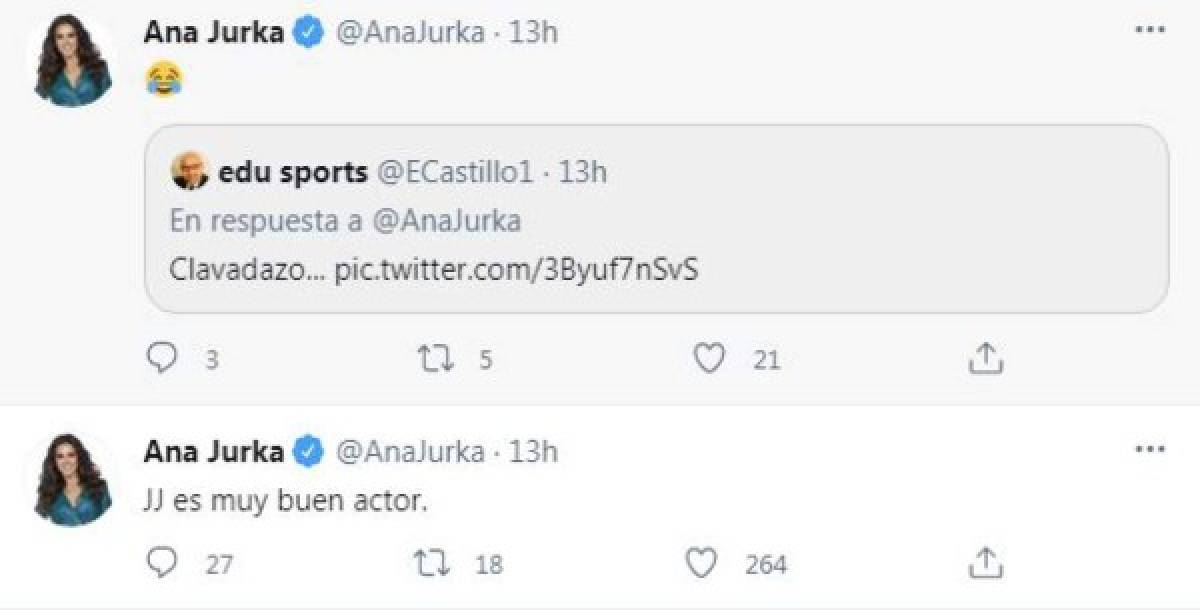Click the verified badge on the bottom tweet

(x=306, y=450)
